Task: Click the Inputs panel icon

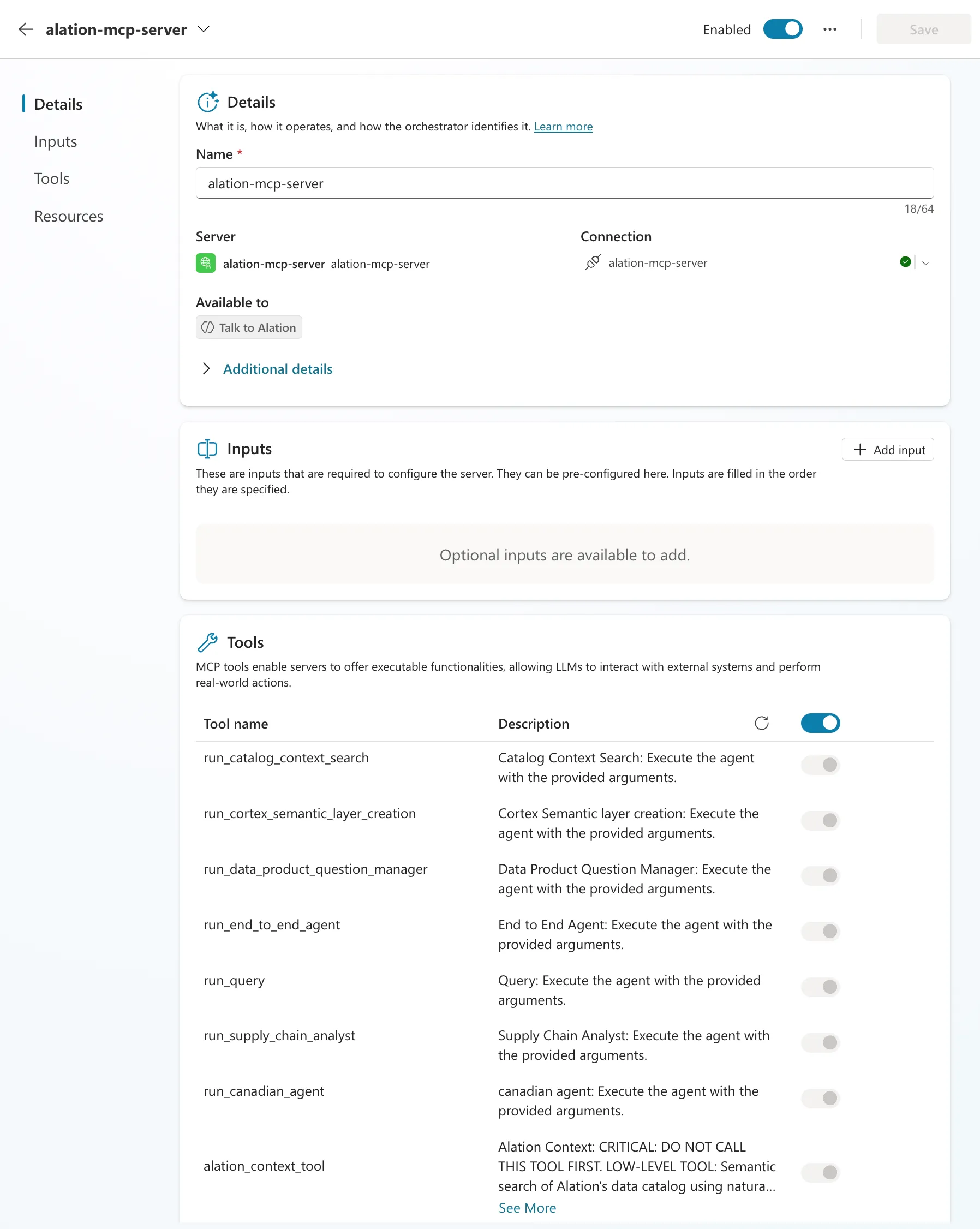Action: [207, 449]
